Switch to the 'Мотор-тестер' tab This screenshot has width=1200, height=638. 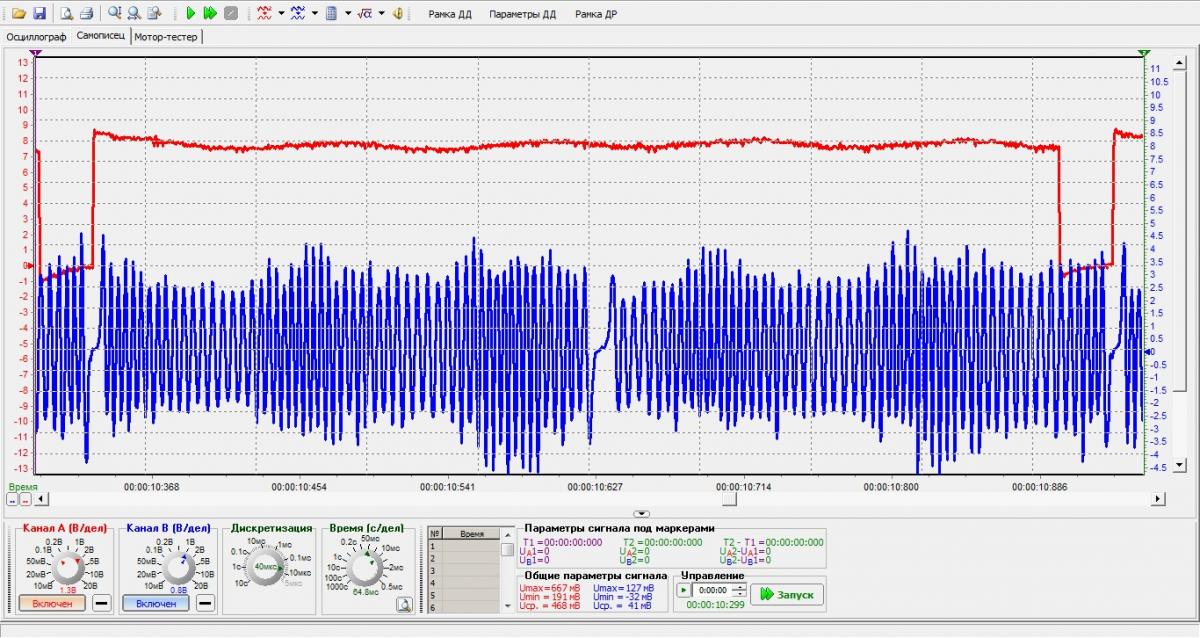(166, 36)
